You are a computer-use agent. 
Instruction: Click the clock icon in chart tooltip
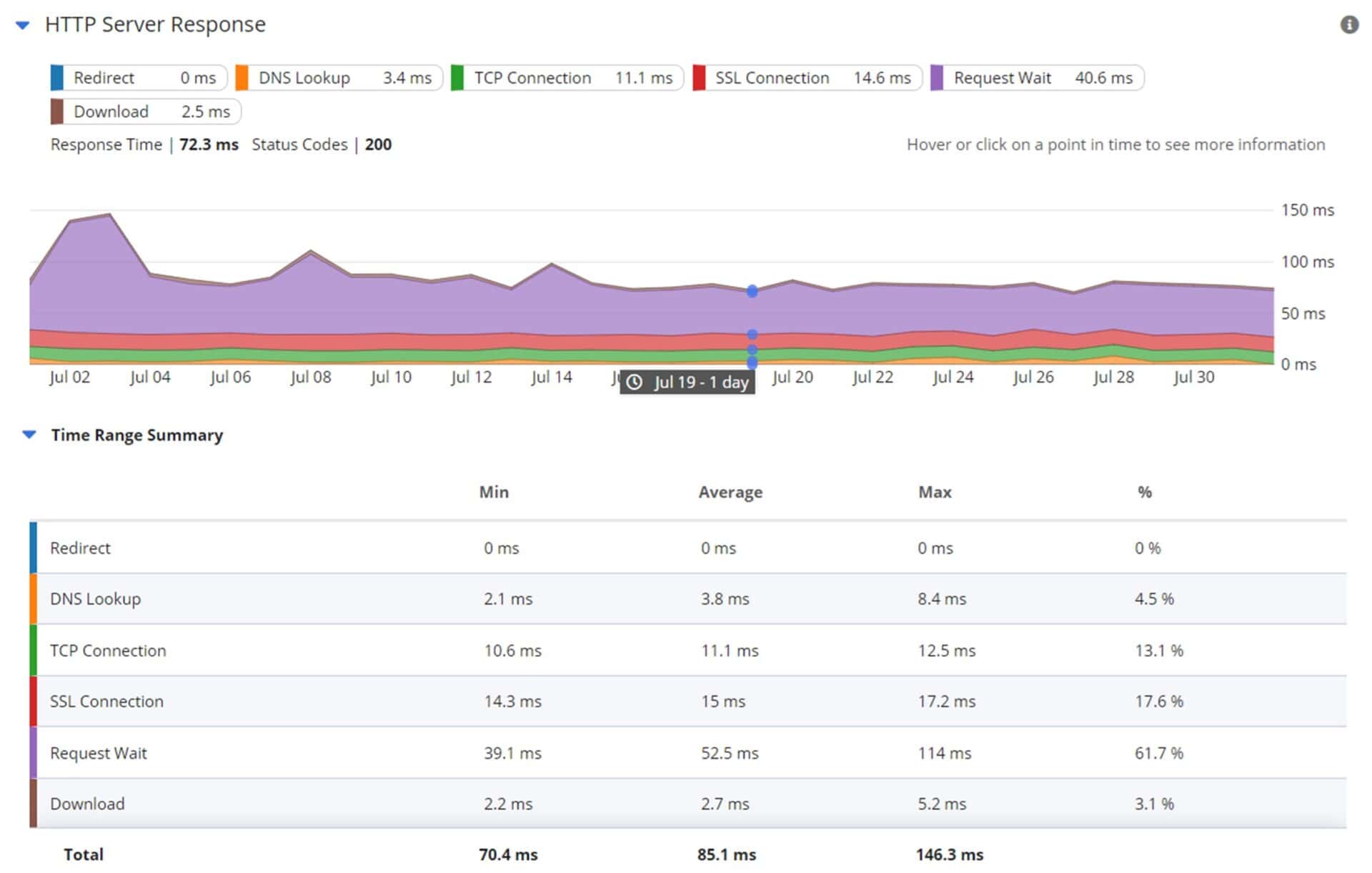pyautogui.click(x=634, y=383)
